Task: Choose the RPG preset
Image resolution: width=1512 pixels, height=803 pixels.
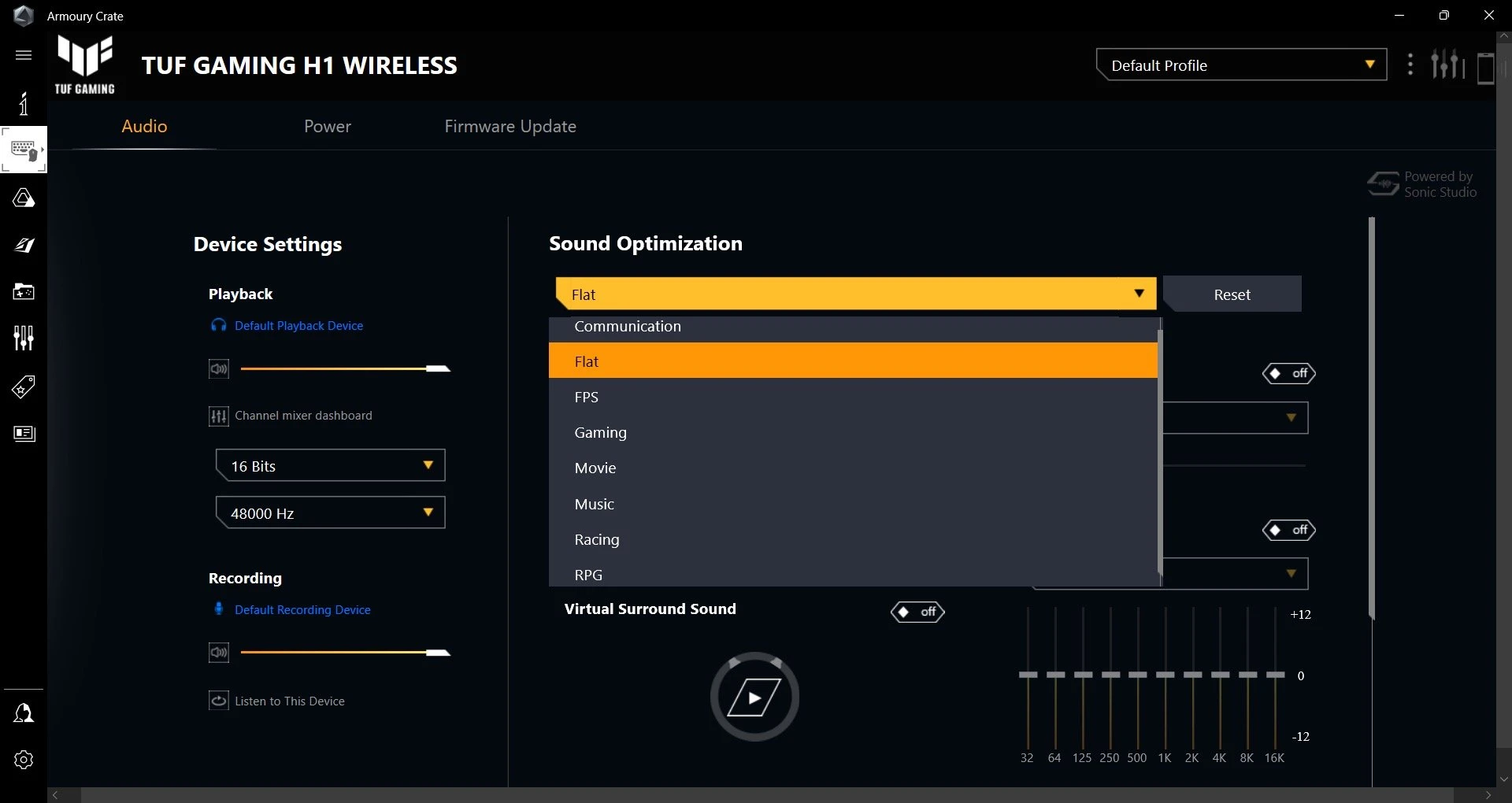Action: [x=853, y=573]
